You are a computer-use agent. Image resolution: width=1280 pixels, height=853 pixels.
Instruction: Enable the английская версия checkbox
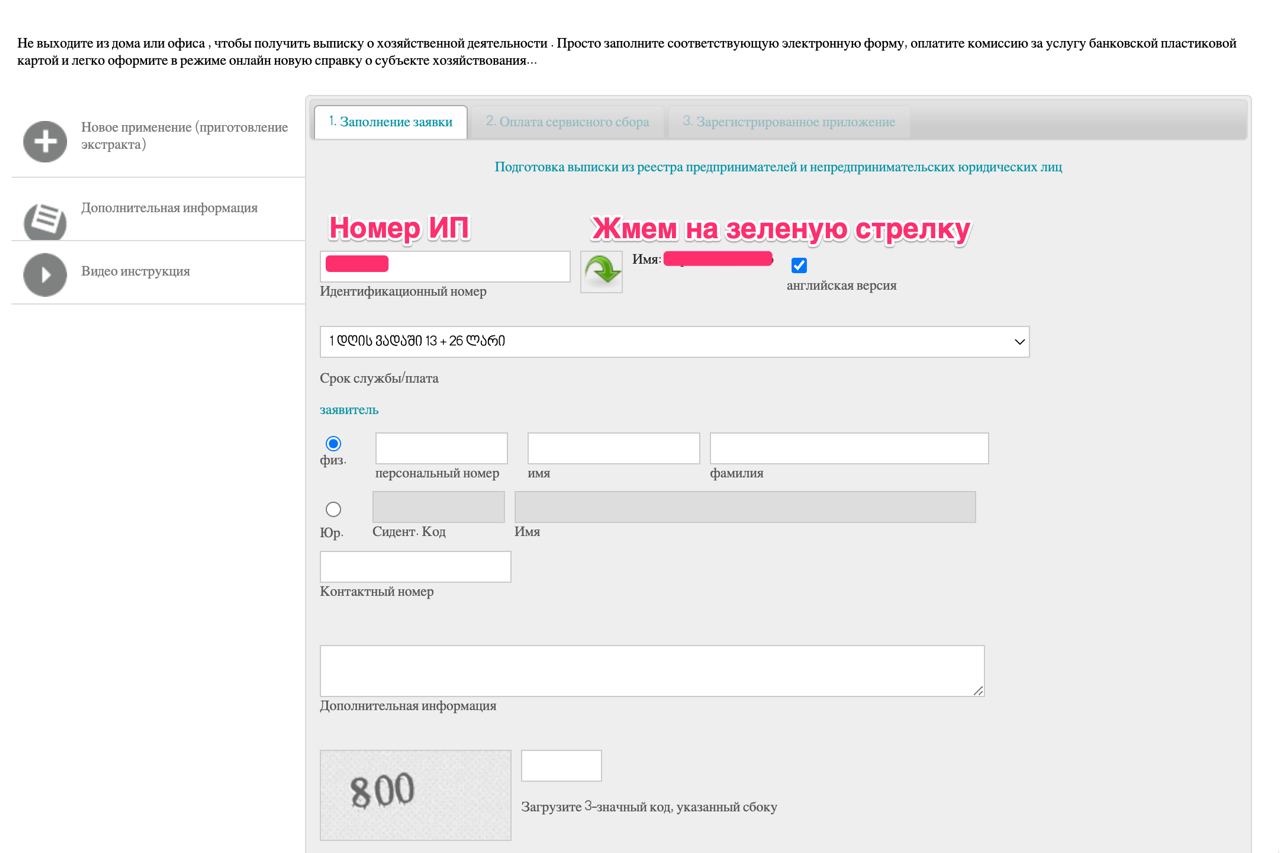click(798, 265)
